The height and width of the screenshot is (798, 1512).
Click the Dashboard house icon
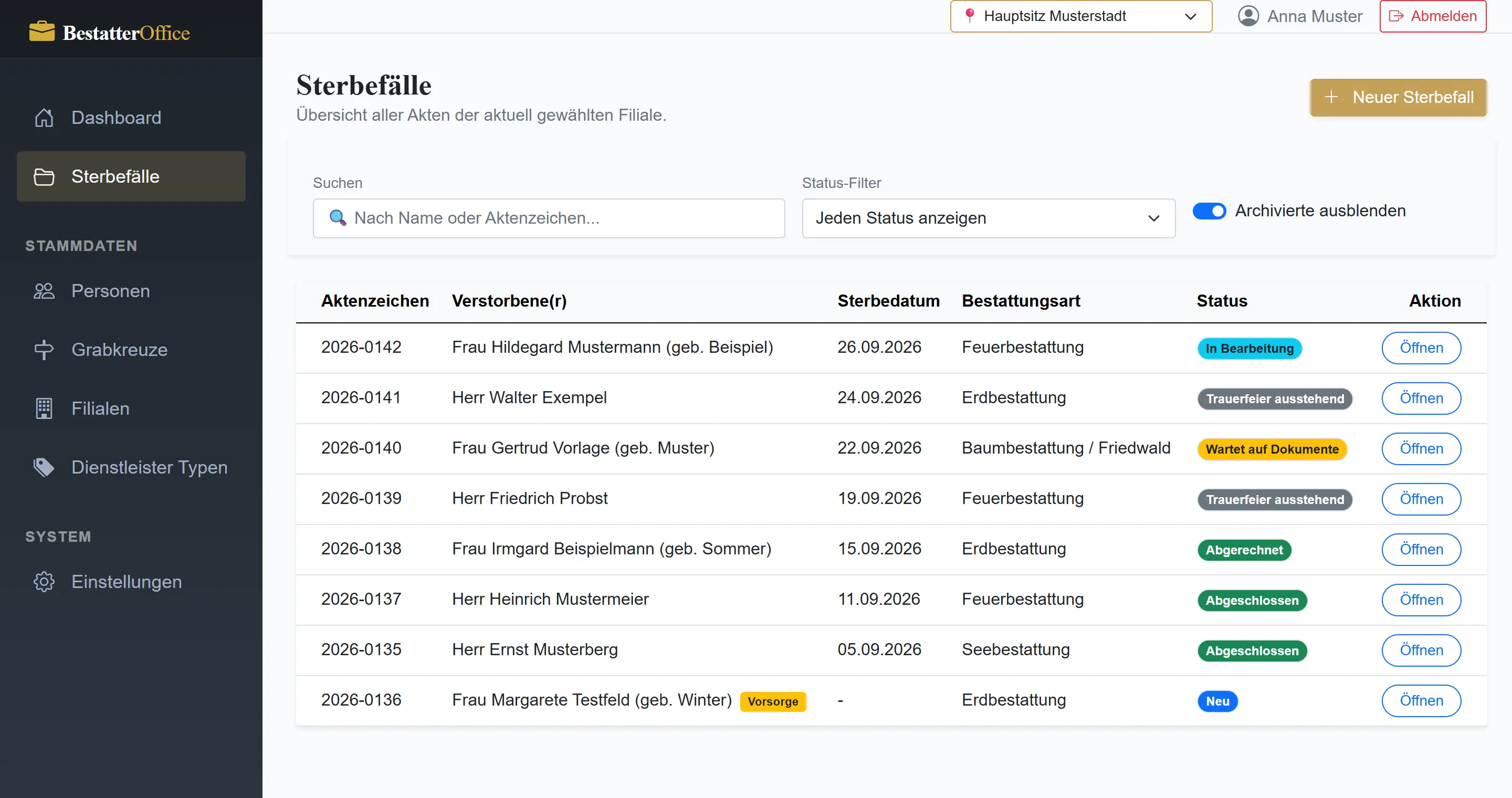[x=44, y=118]
